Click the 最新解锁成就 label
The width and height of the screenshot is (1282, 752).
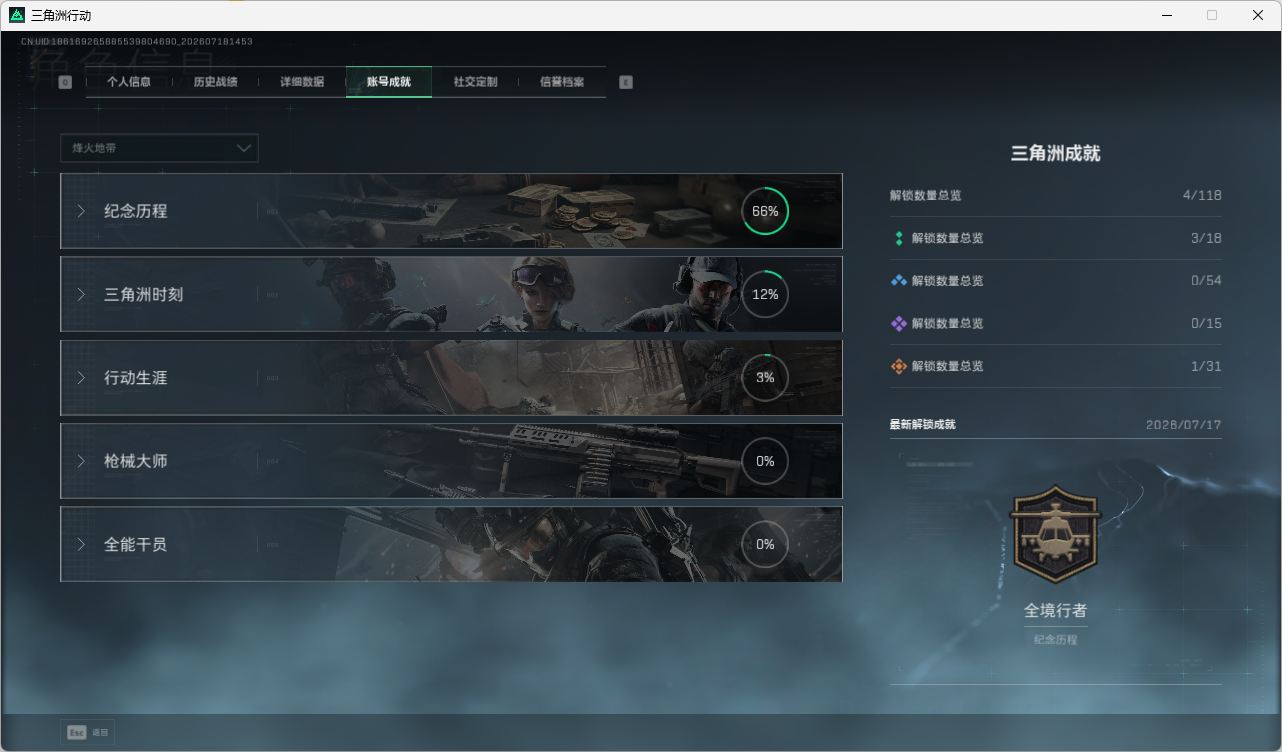[923, 424]
